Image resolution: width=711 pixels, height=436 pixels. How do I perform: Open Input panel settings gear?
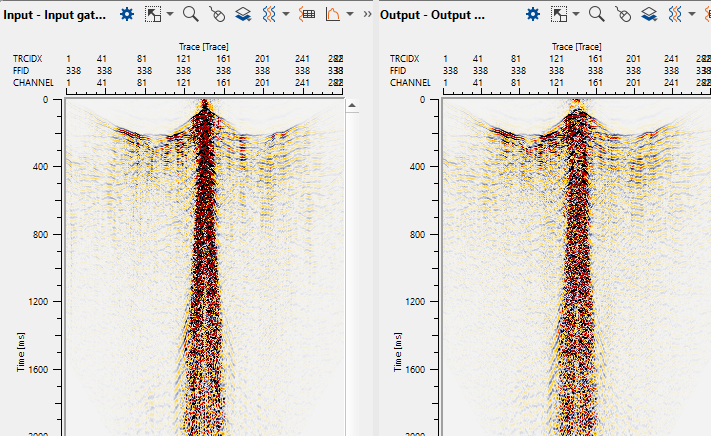click(127, 14)
